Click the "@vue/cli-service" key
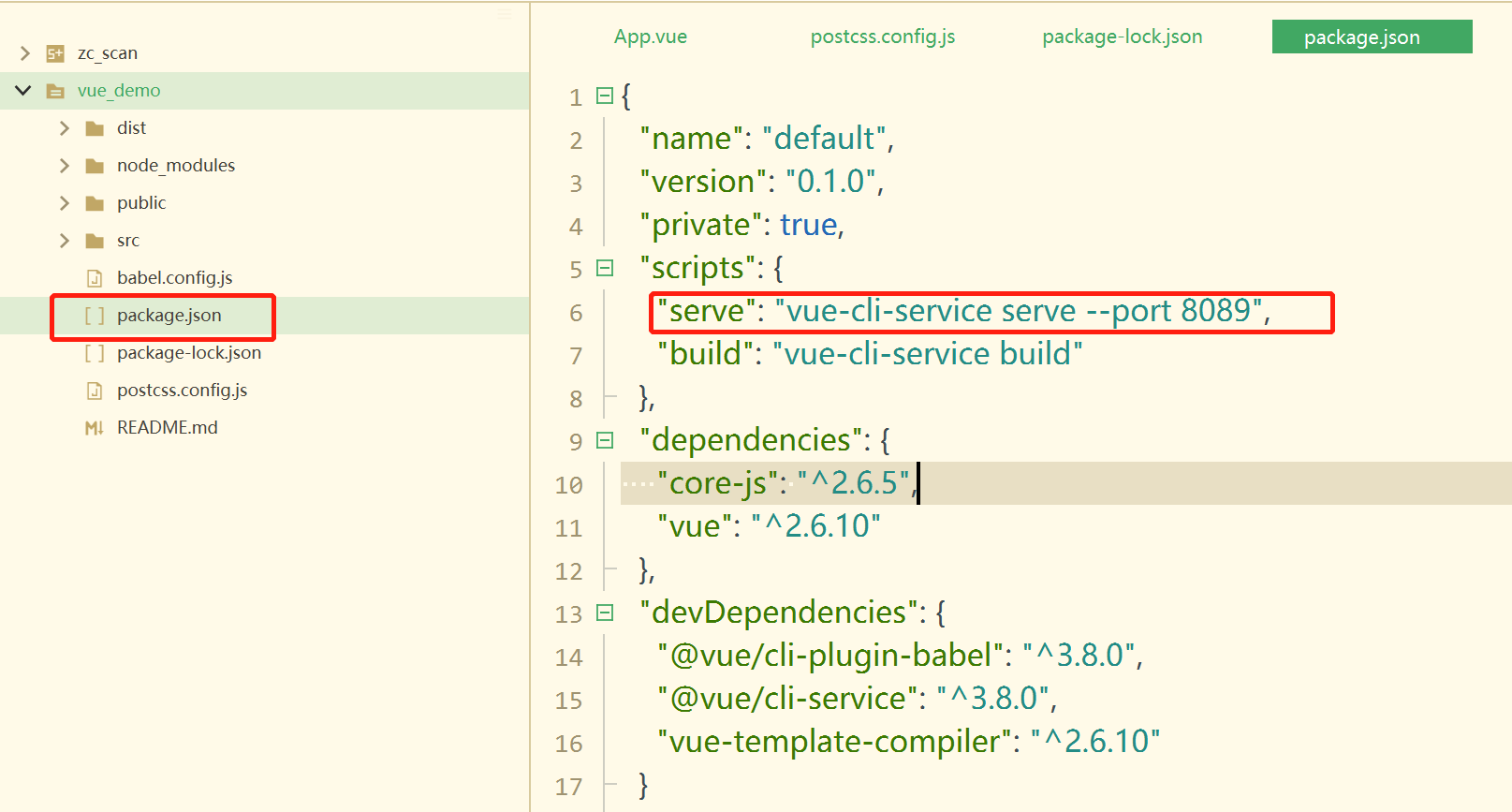1512x812 pixels. tap(787, 699)
